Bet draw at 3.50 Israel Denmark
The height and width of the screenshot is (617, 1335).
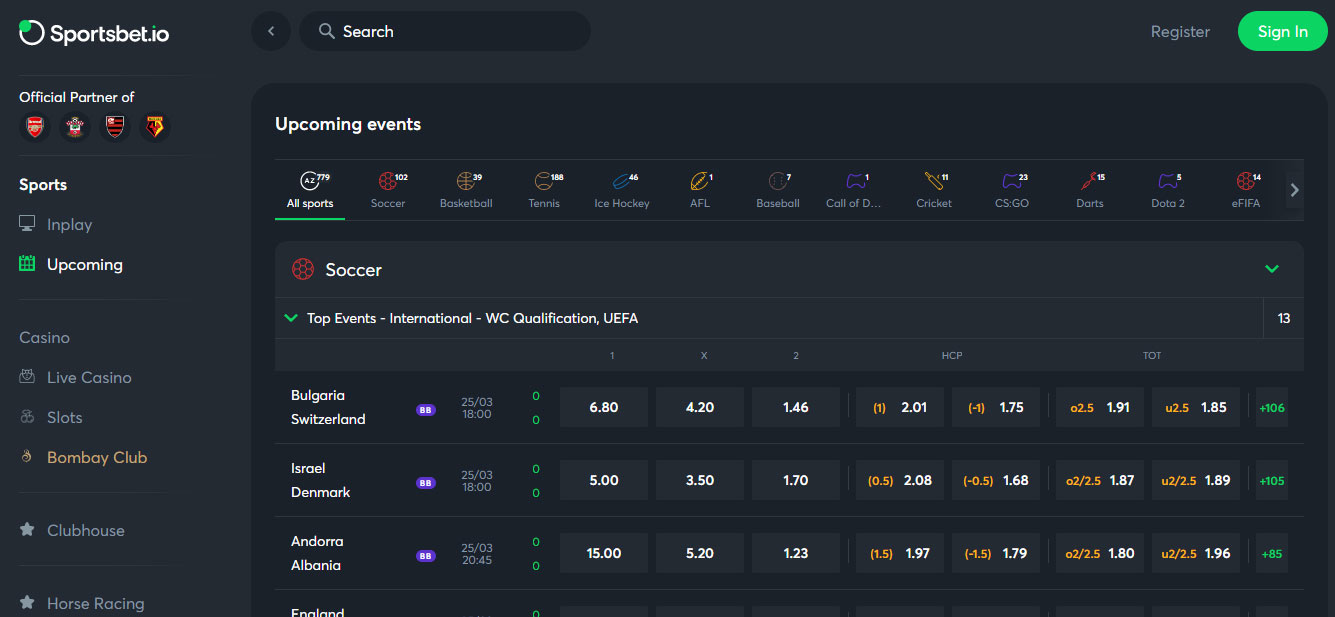coord(700,480)
